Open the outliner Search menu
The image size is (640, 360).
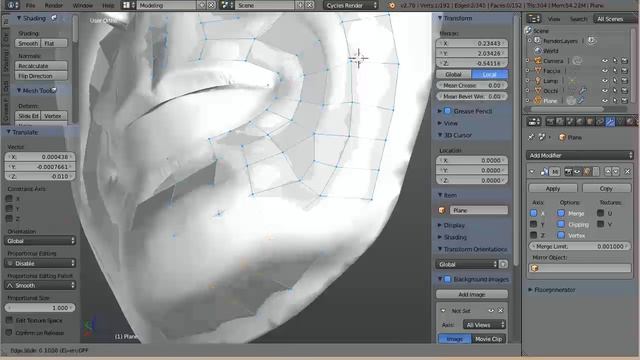[x=578, y=19]
